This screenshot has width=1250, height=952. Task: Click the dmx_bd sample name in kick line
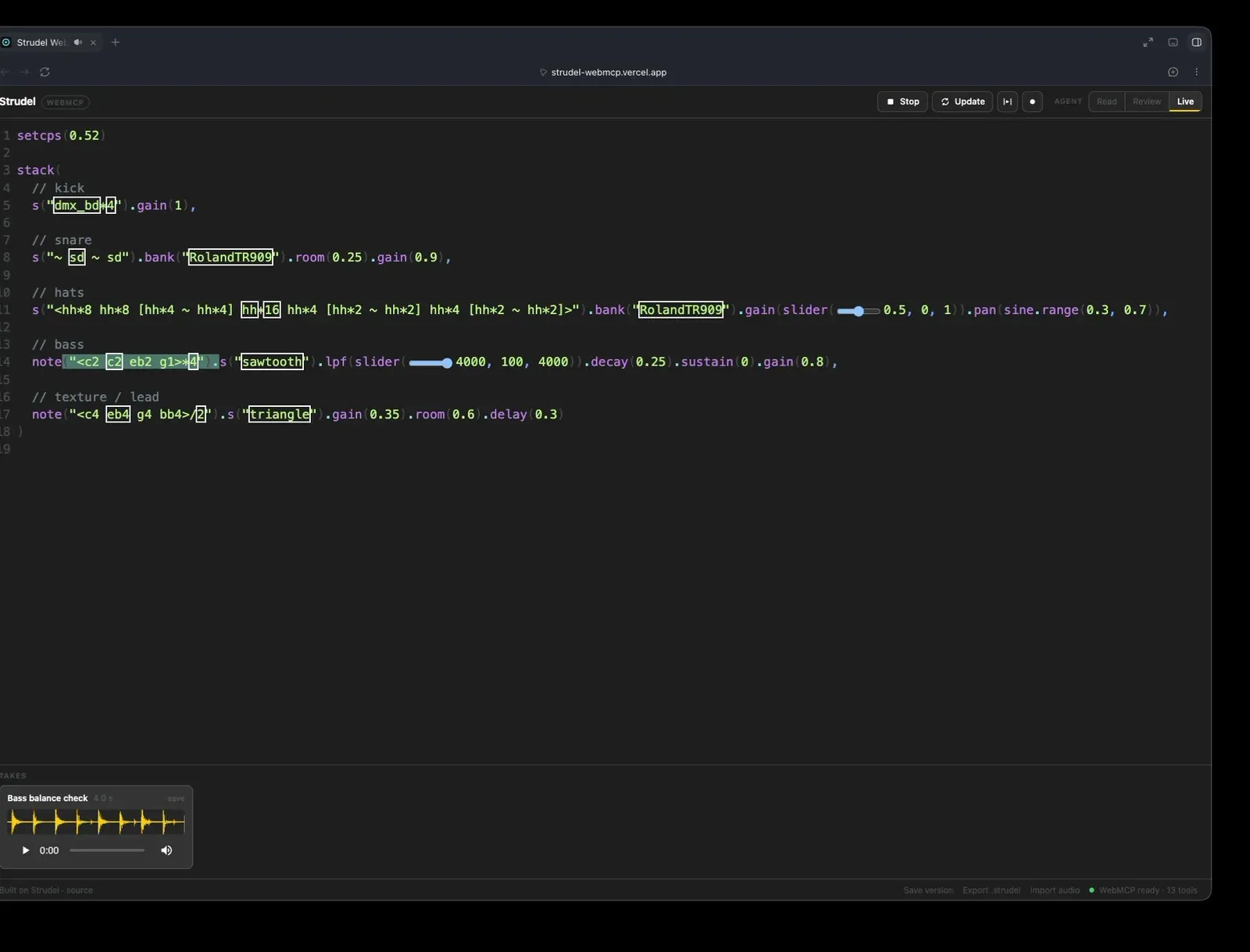[77, 205]
